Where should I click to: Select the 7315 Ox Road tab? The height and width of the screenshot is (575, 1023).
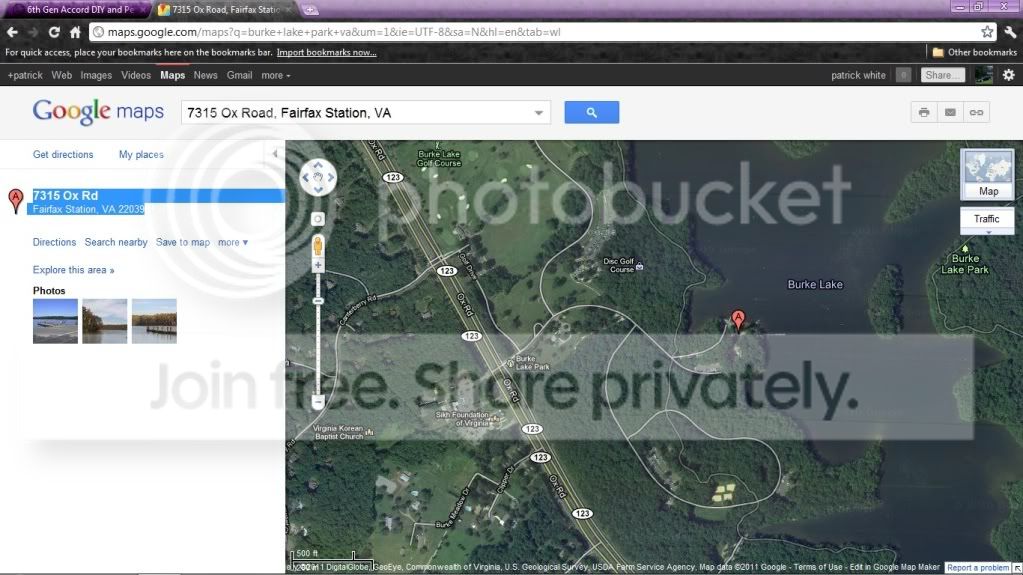(225, 10)
